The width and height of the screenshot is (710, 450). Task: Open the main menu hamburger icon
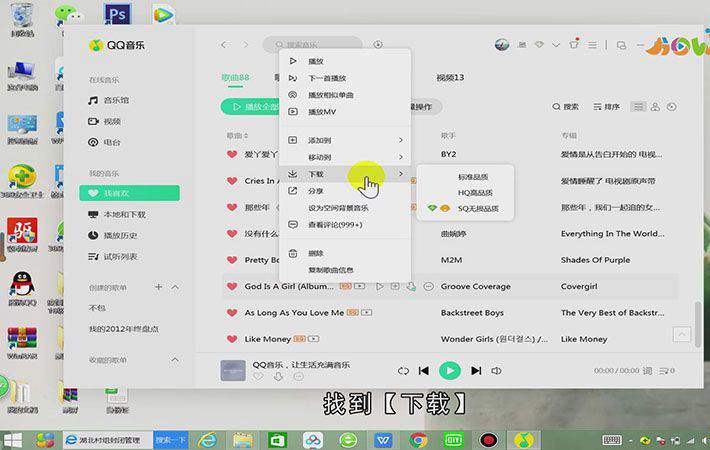(592, 45)
